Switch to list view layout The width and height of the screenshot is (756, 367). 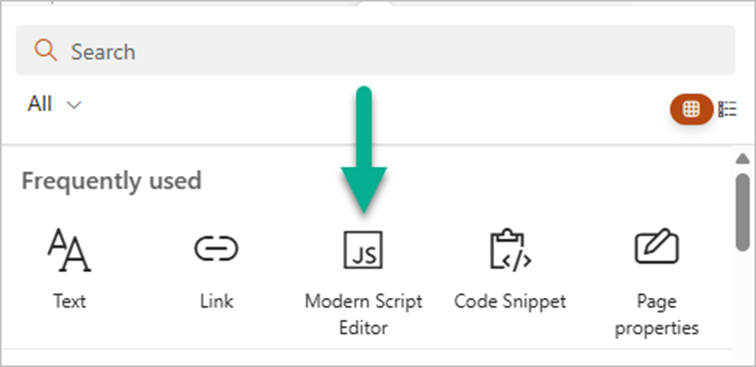[x=727, y=109]
